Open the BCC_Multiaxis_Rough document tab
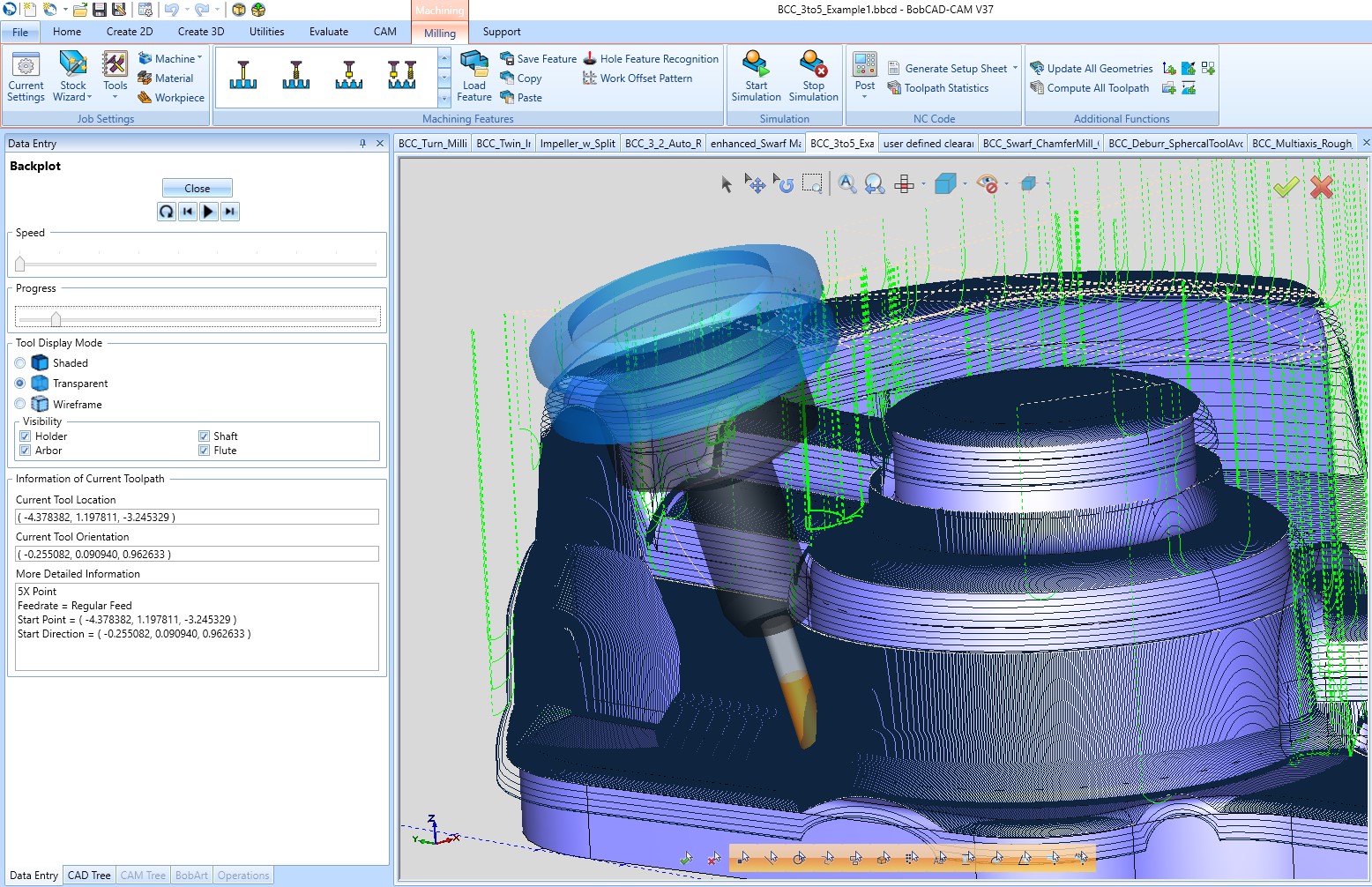Screen dimensions: 1372x887 [1301, 143]
